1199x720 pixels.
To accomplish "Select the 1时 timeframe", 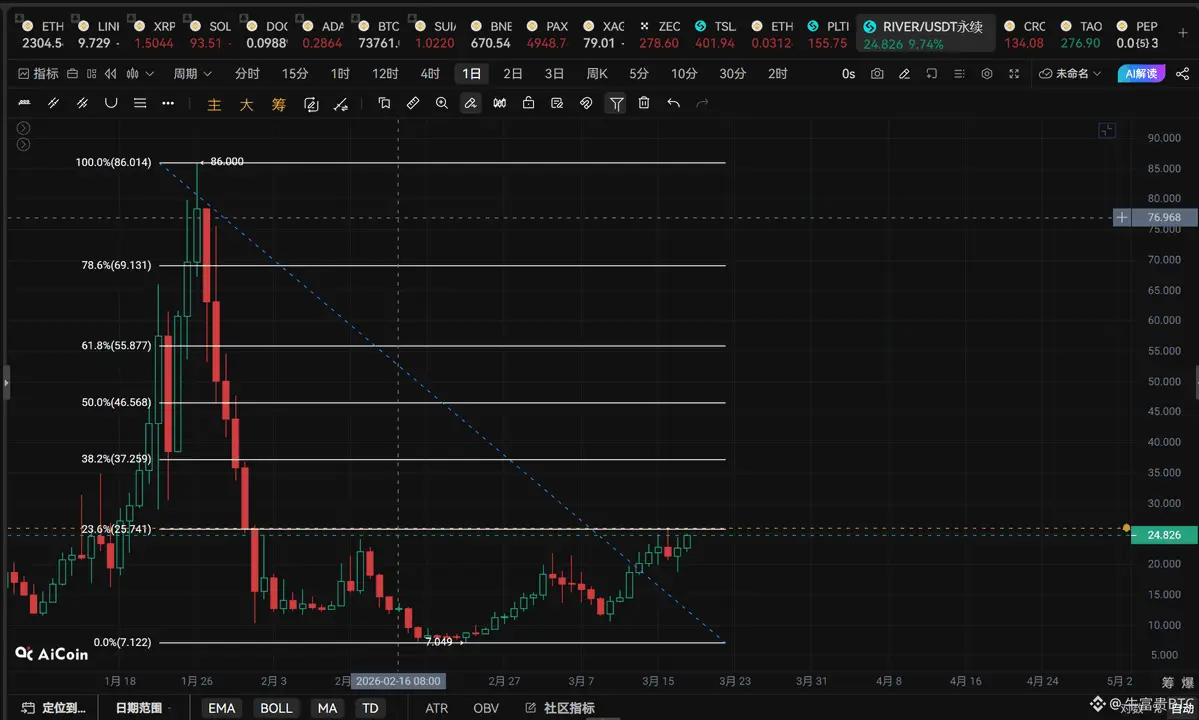I will pos(340,73).
